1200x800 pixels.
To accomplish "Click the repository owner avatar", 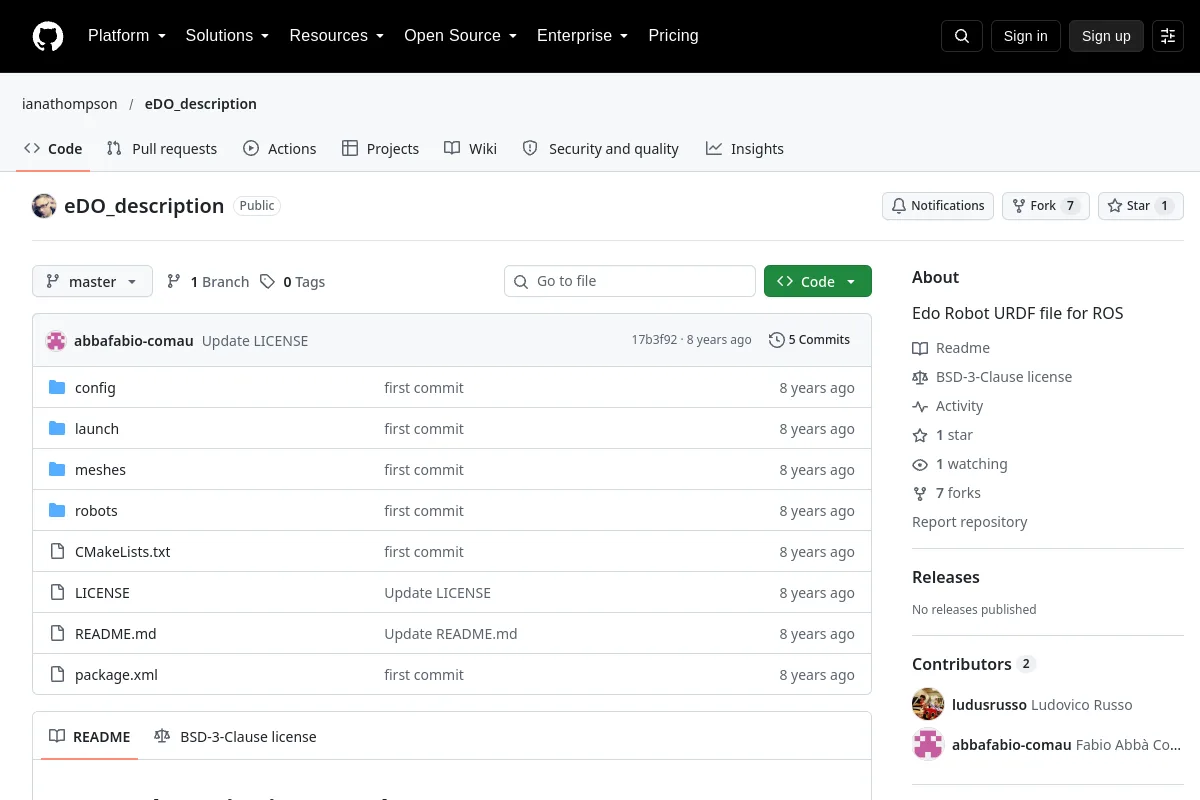I will [44, 206].
